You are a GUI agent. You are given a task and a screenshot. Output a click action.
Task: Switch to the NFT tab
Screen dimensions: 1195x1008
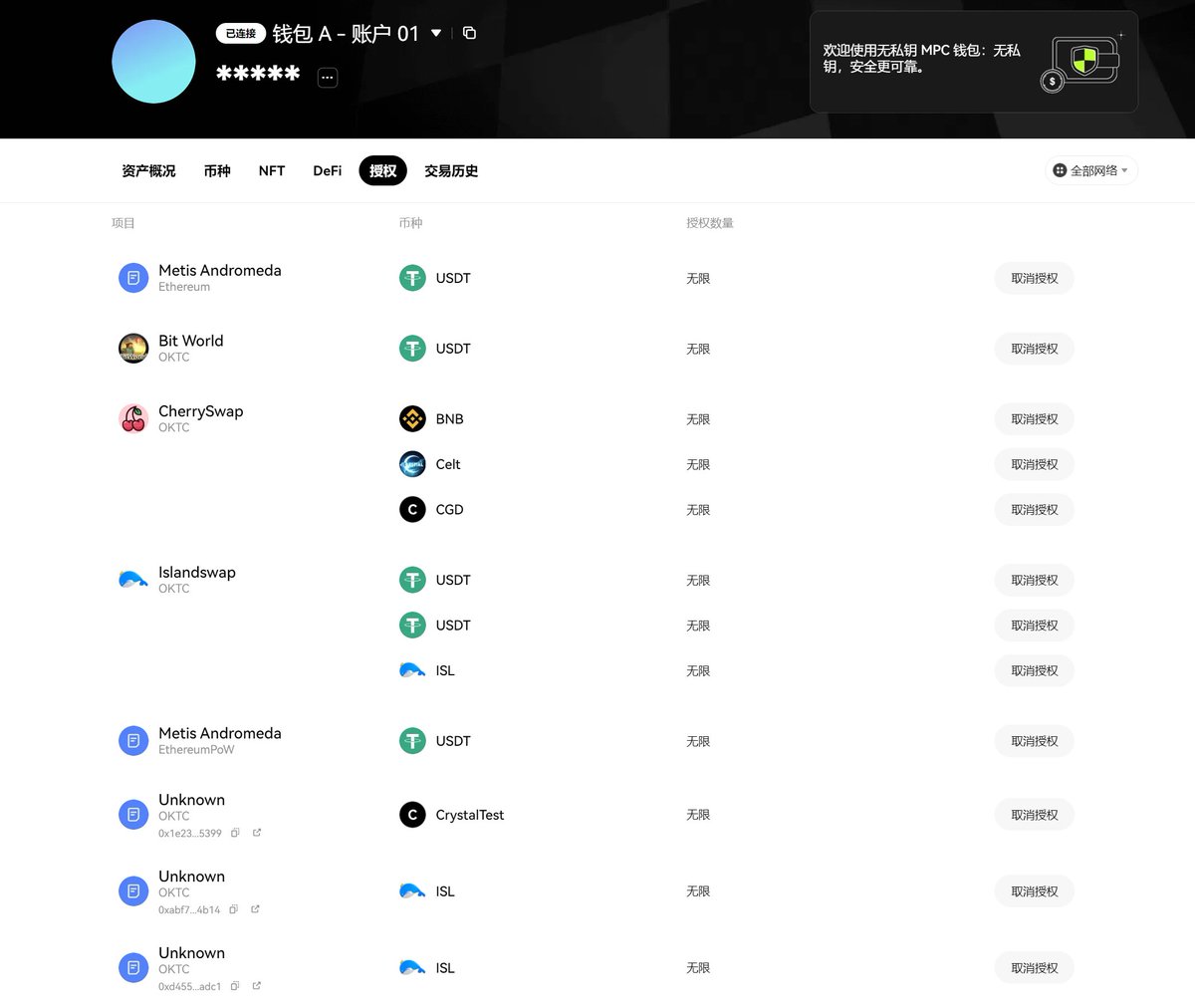(x=271, y=170)
